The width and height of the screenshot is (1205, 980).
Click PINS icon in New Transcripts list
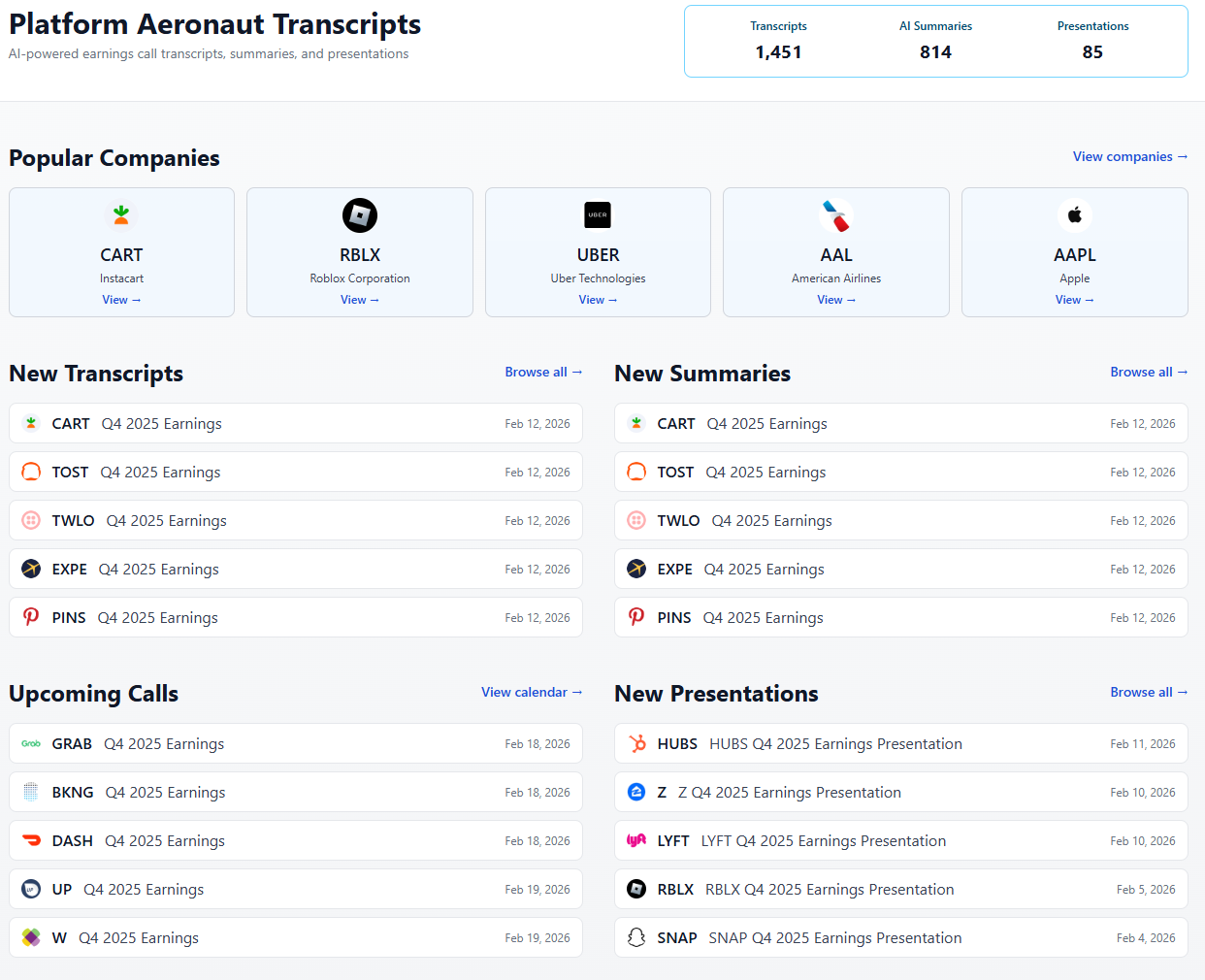coord(31,617)
